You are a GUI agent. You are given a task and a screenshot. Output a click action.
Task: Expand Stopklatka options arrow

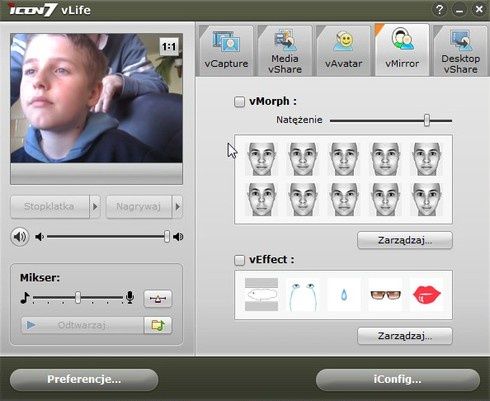[95, 207]
